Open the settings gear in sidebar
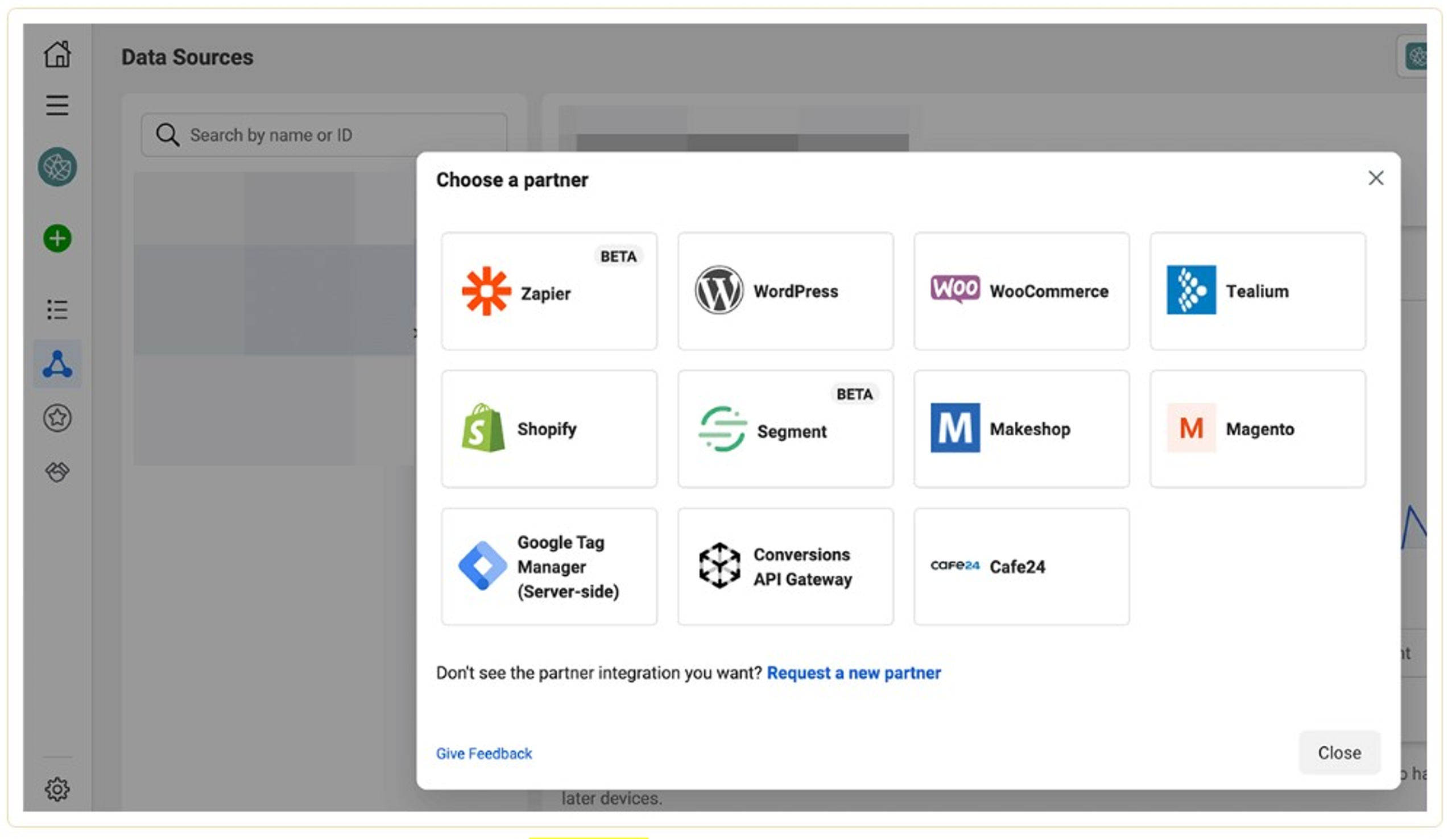Screen dimensions: 1456x839 (x=57, y=789)
